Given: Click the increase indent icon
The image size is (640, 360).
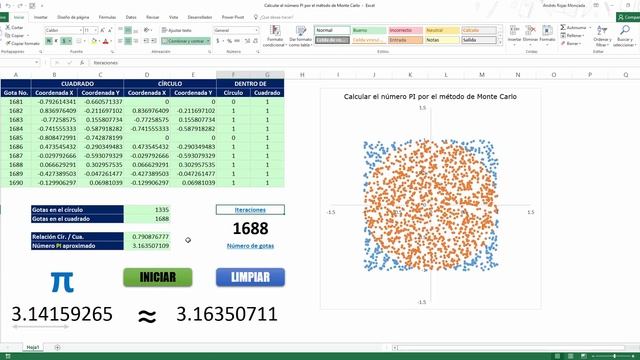Looking at the screenshot, I should click(154, 41).
